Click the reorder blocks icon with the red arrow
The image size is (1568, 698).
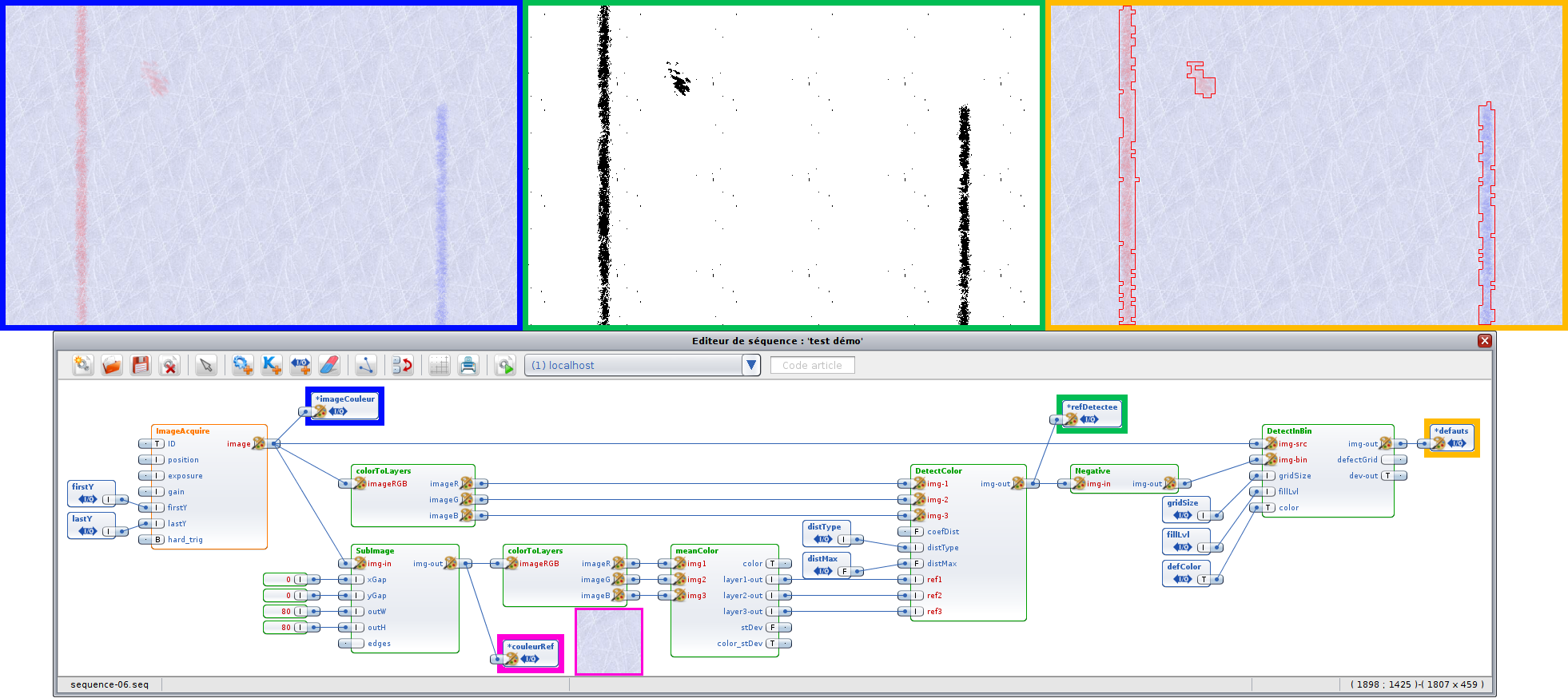point(402,365)
